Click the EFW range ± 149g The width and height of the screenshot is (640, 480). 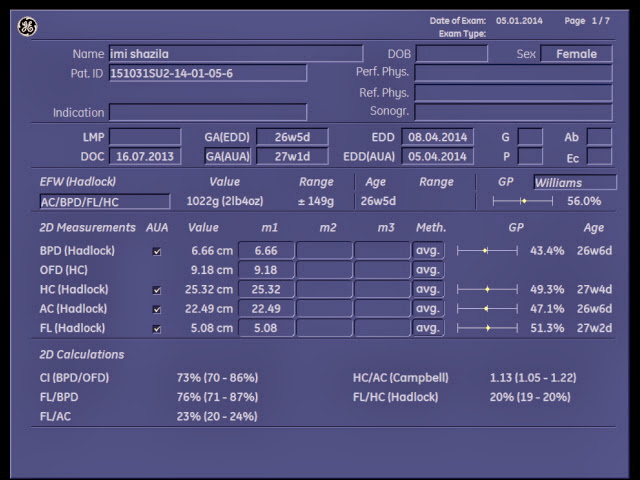pos(316,201)
